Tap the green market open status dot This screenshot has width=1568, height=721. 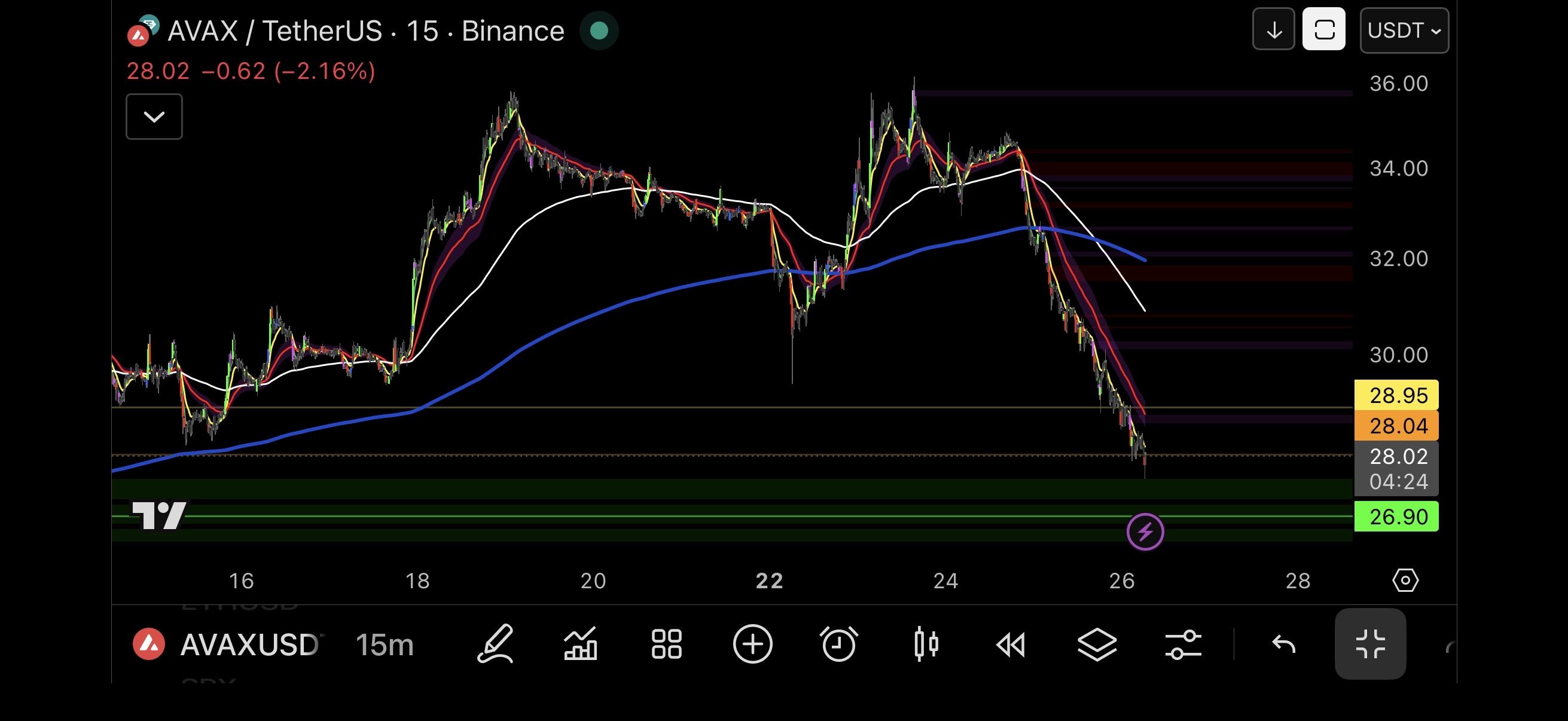pos(599,30)
